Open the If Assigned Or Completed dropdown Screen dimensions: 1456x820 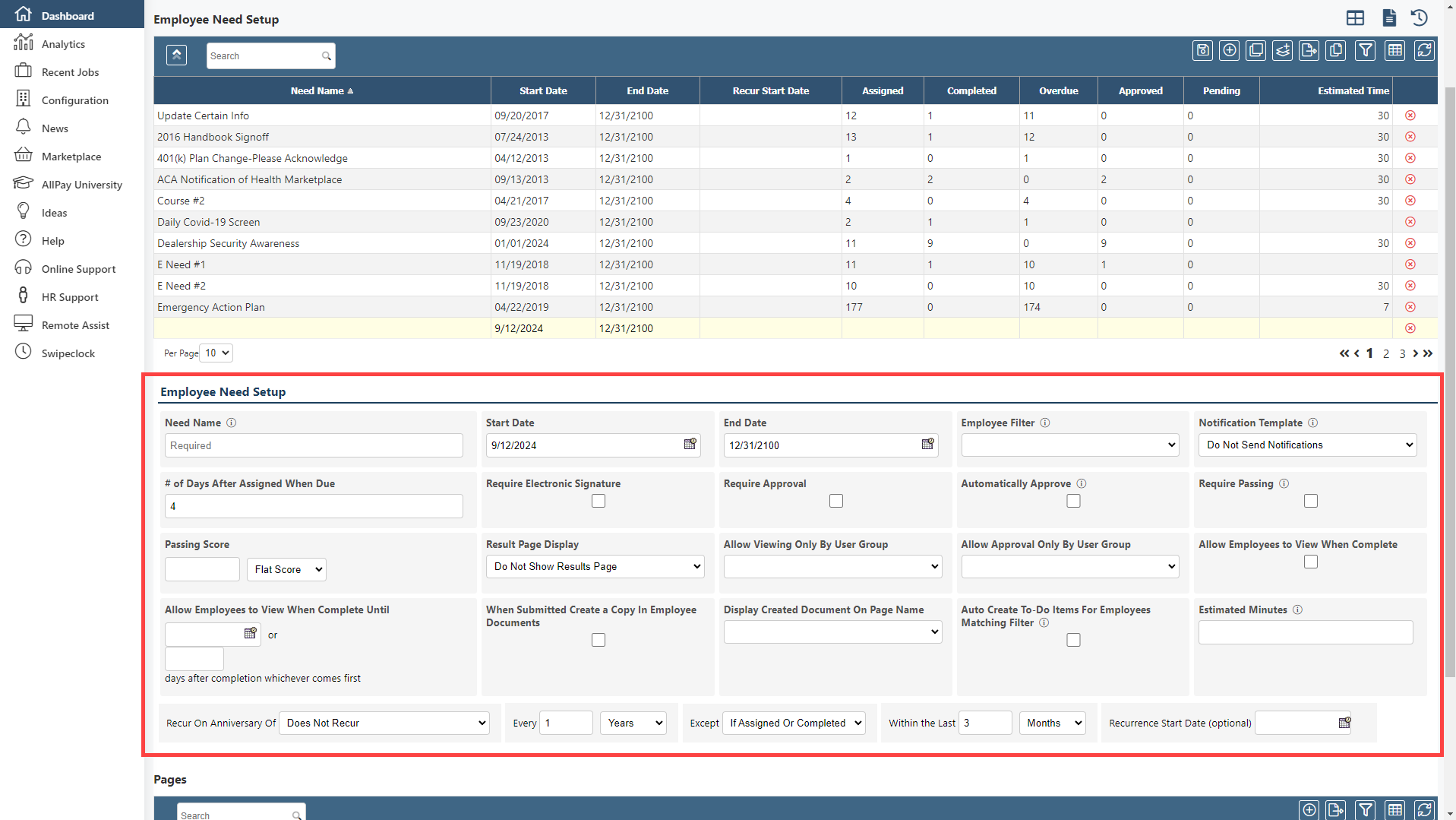point(794,723)
